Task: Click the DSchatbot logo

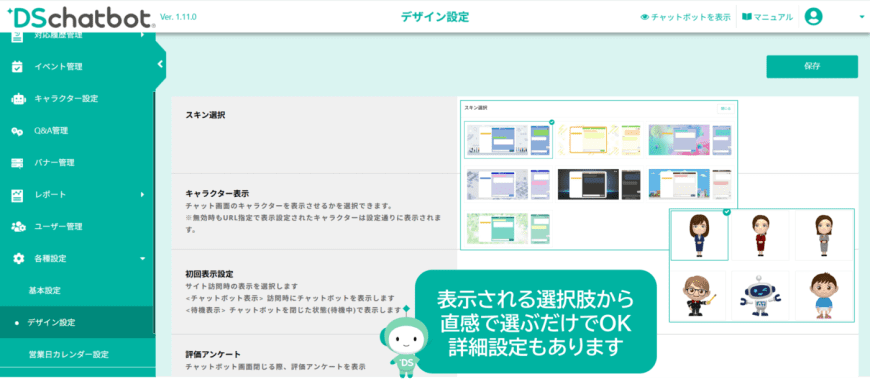Action: (82, 18)
